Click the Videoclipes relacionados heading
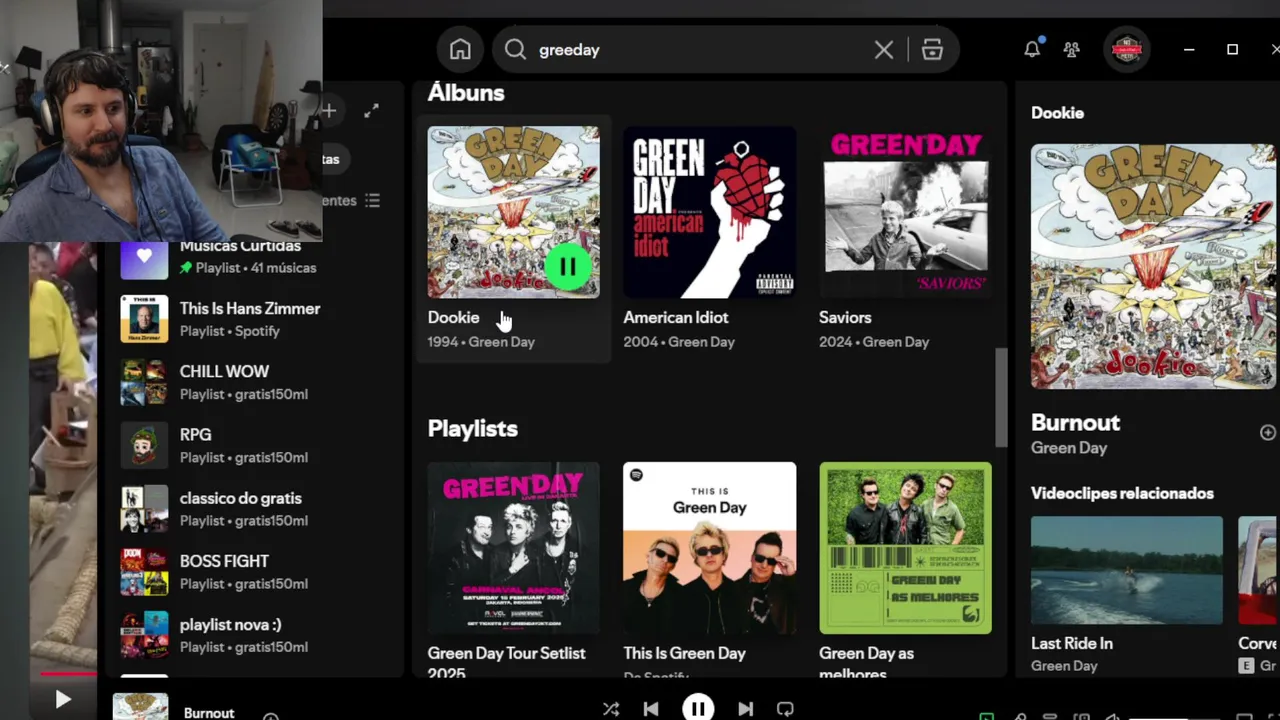The height and width of the screenshot is (720, 1280). click(x=1122, y=493)
